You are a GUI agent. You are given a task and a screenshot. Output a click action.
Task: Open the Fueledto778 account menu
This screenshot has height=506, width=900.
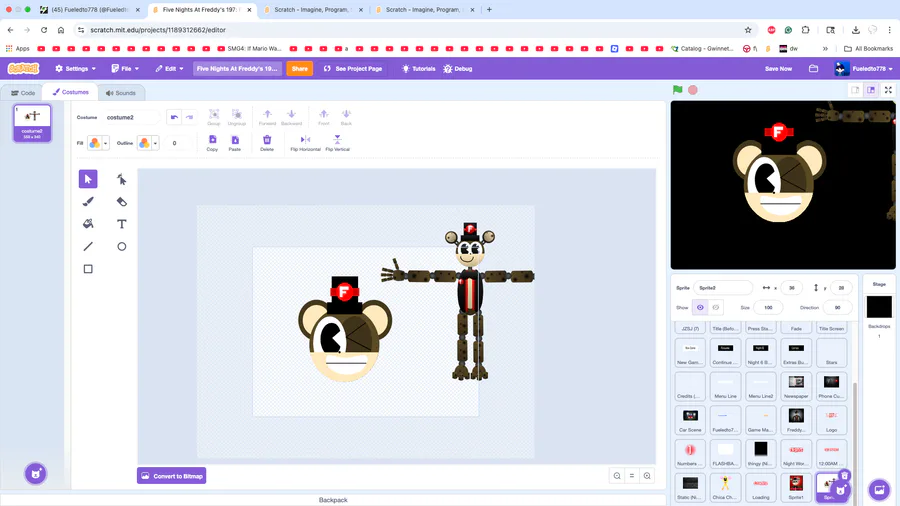tap(863, 68)
